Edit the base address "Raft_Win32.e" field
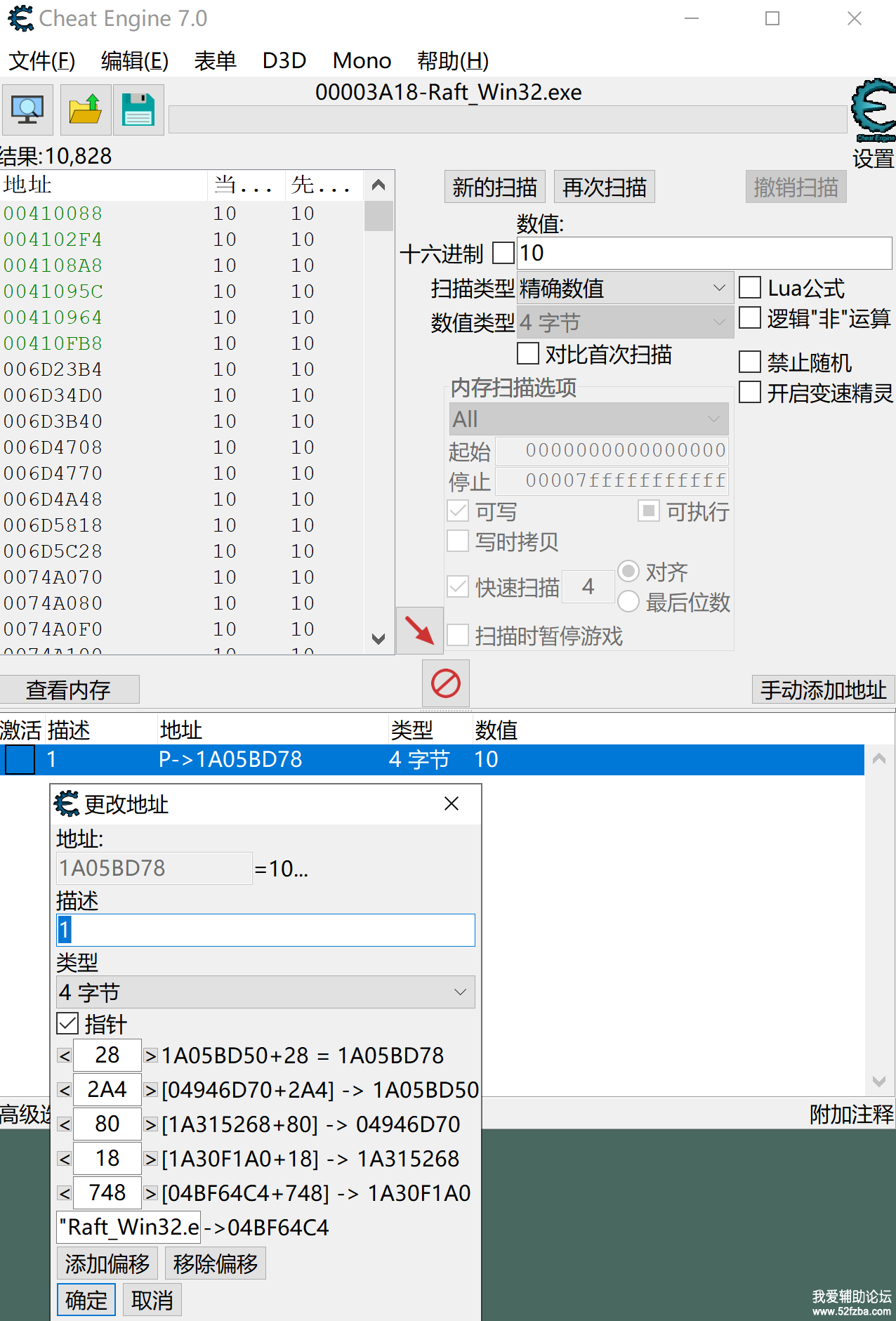The height and width of the screenshot is (1321, 896). point(129,1227)
